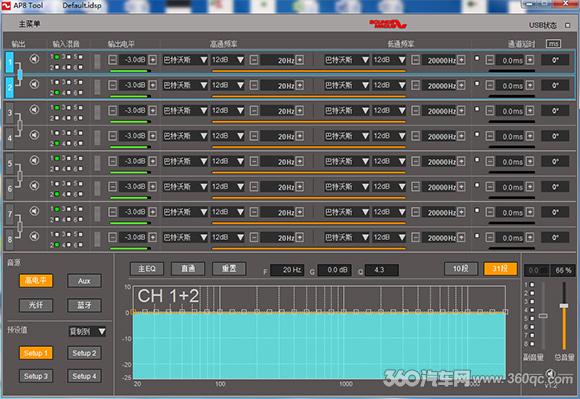580x399 pixels.
Task: Decrease channel 5 delay minus icon
Action: [490, 162]
